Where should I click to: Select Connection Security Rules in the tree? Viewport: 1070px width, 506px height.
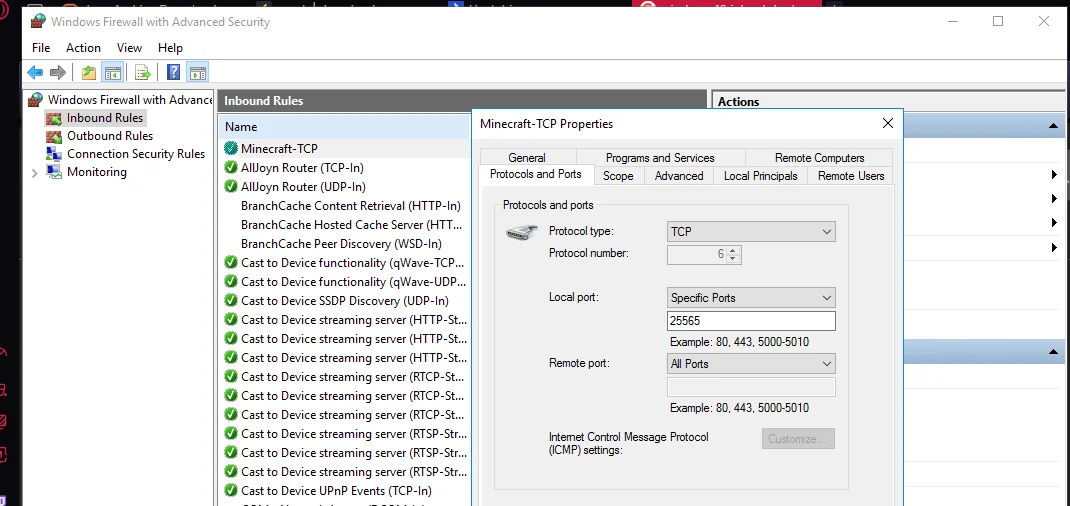136,153
